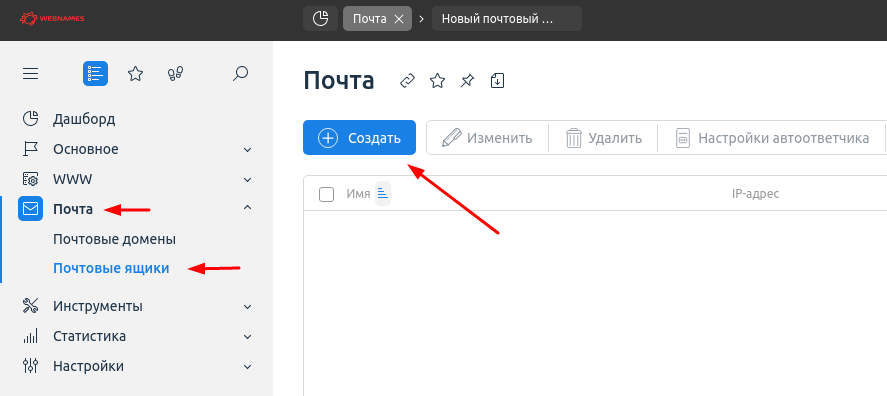Open the Настройки section
The width and height of the screenshot is (887, 396).
pyautogui.click(x=88, y=366)
